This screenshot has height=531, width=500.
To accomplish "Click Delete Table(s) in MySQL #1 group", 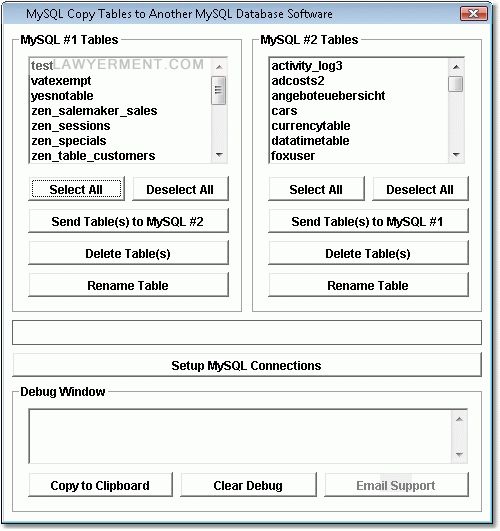I will point(128,253).
